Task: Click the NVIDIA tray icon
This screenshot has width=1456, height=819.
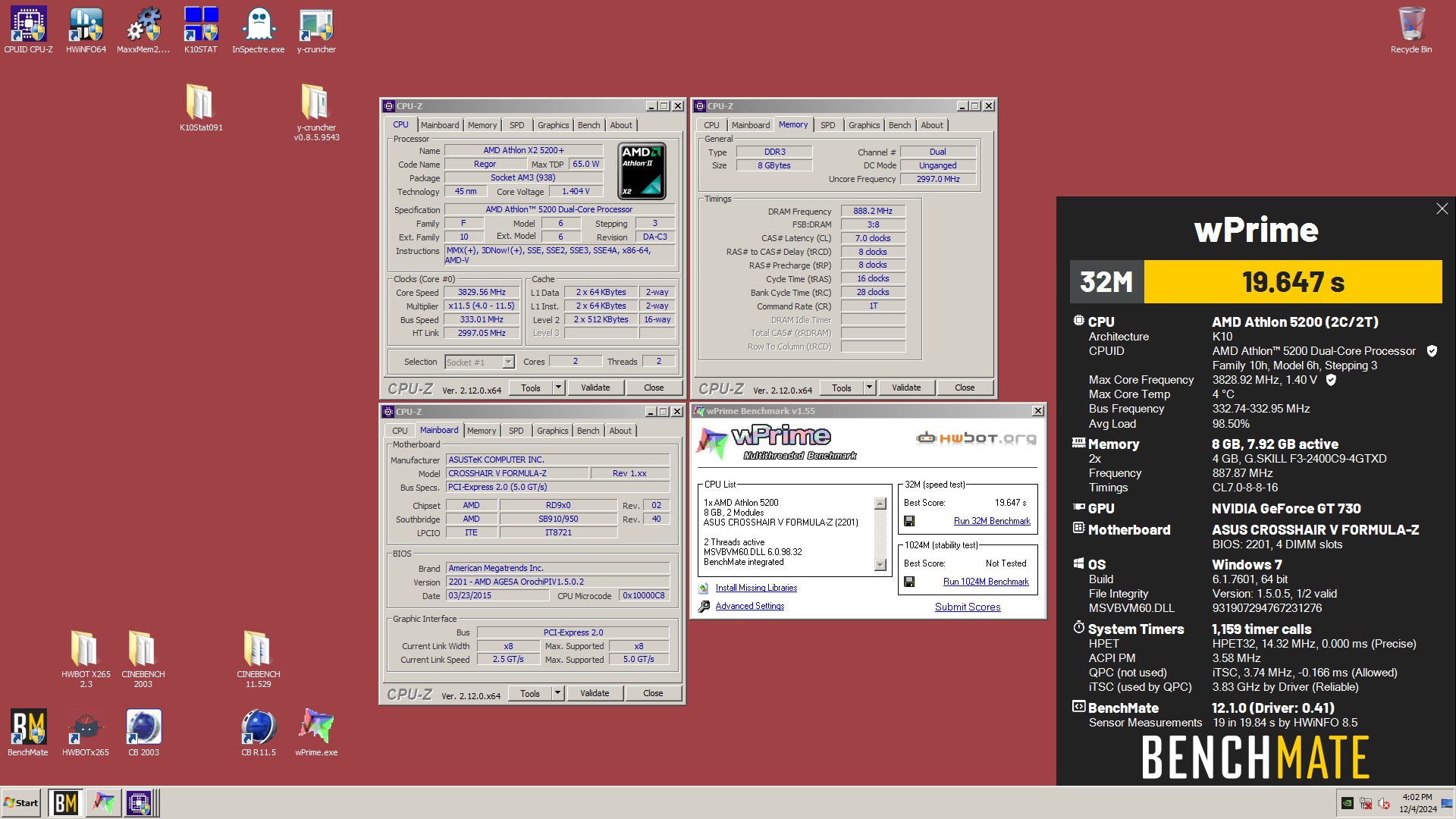Action: (1347, 803)
